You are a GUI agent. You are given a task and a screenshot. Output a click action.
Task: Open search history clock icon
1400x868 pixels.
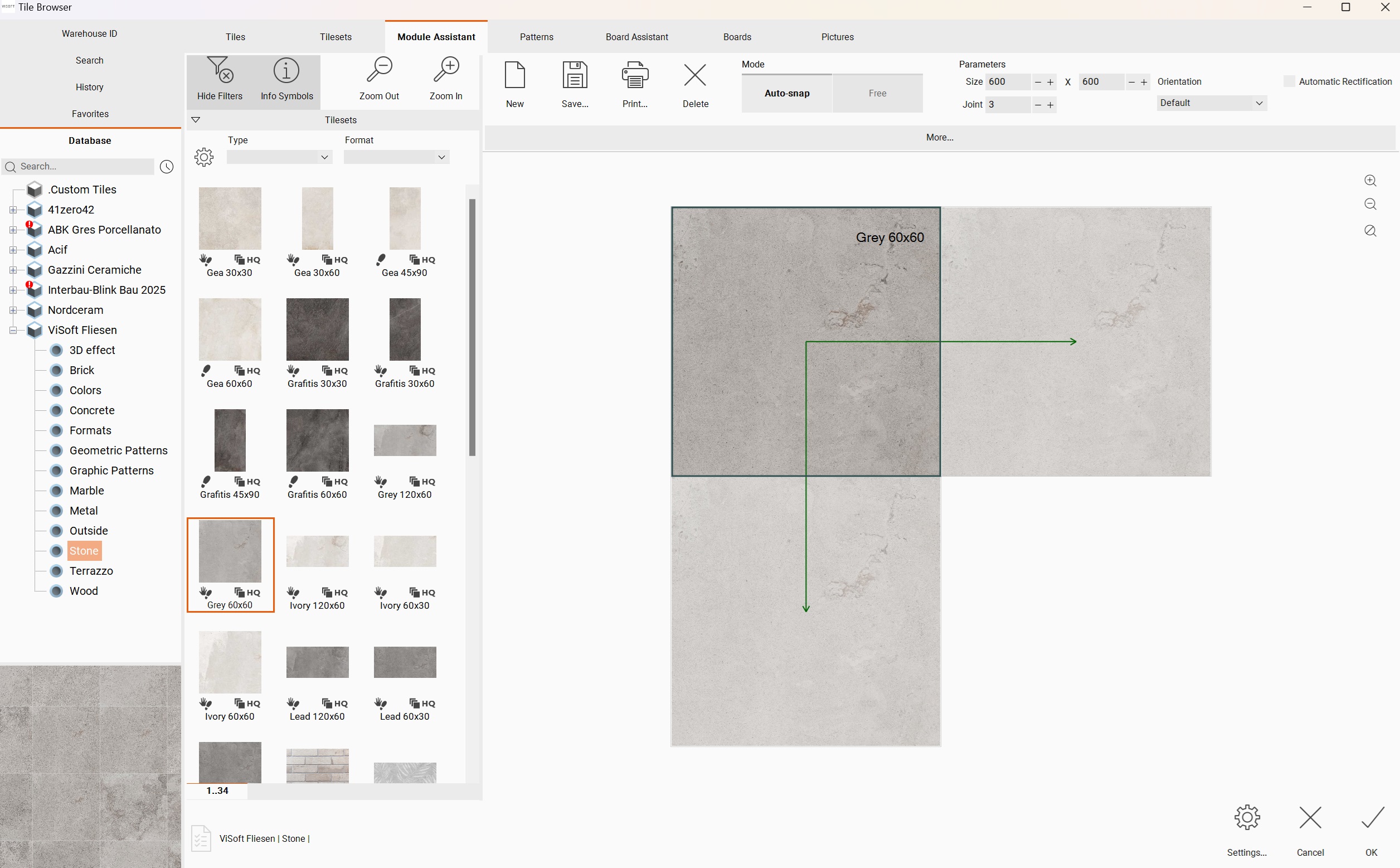click(x=167, y=167)
